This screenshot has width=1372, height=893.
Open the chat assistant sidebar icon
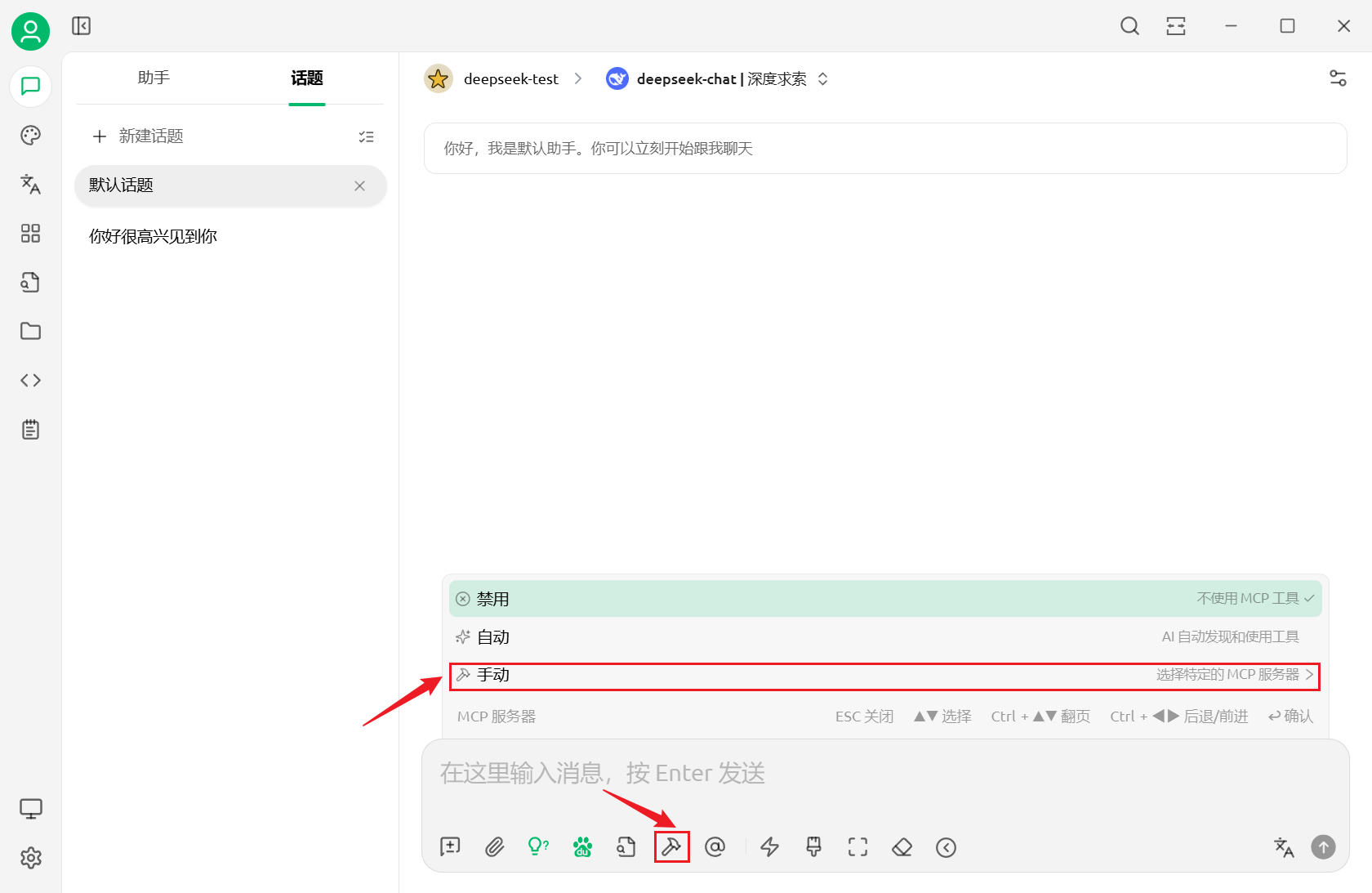[x=30, y=87]
